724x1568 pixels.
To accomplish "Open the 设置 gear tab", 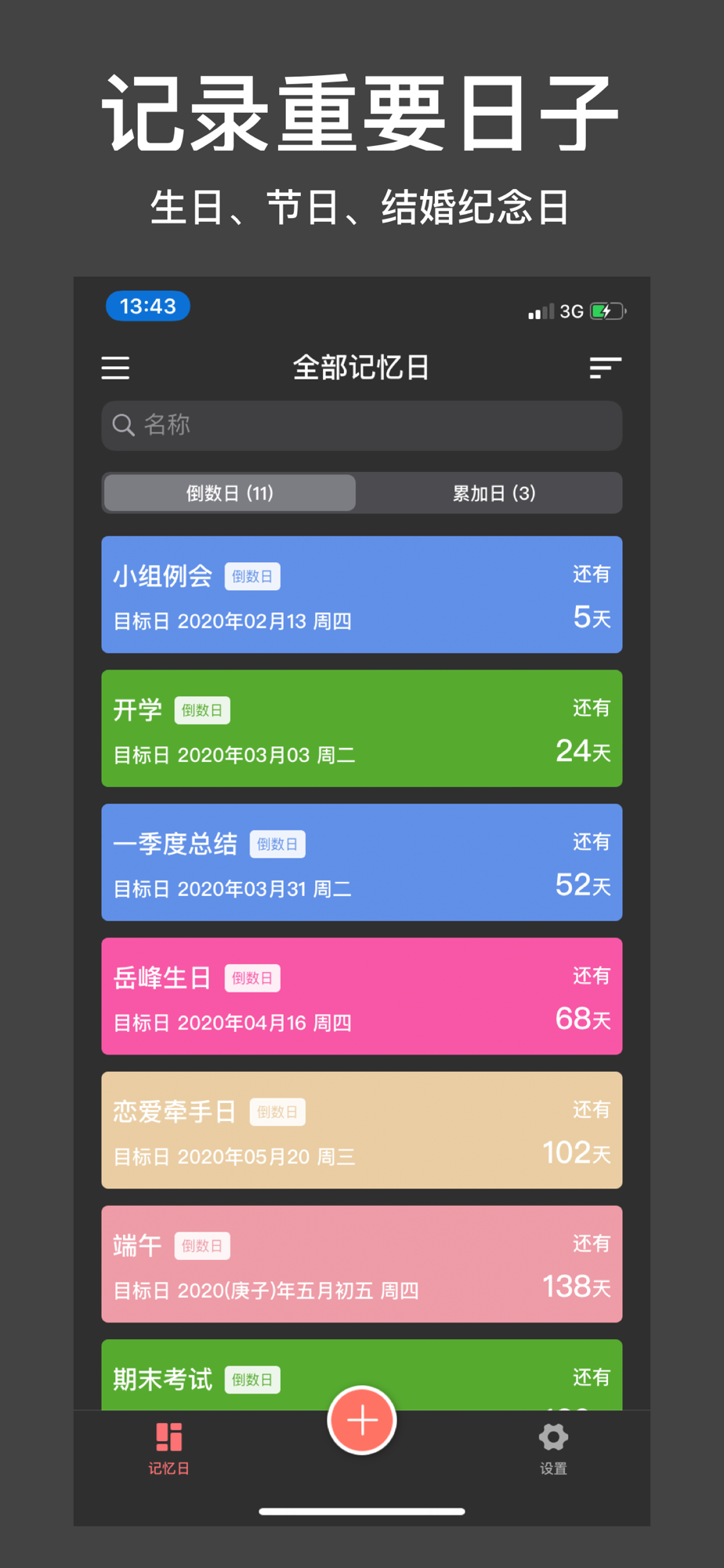I will (x=553, y=1449).
